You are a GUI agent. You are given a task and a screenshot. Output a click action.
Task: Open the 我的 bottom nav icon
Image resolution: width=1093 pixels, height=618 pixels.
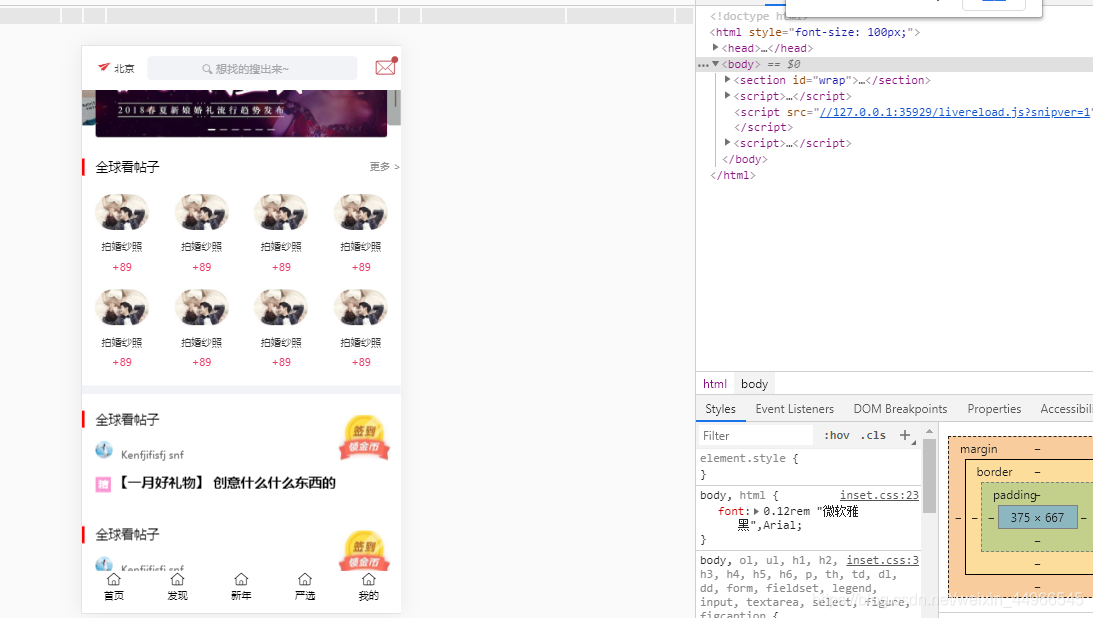(x=369, y=580)
